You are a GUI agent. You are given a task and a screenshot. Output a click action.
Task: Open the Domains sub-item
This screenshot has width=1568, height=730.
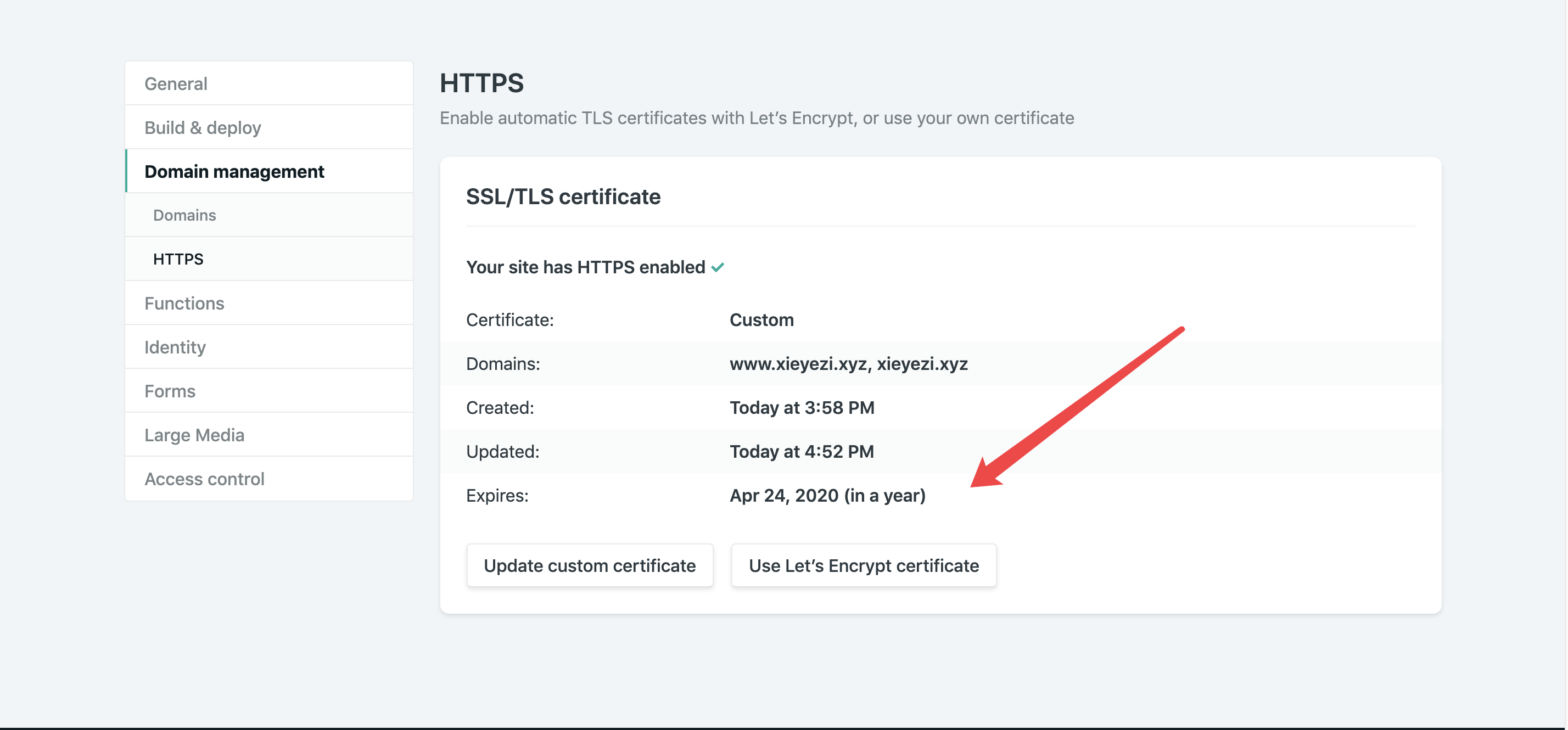click(184, 215)
